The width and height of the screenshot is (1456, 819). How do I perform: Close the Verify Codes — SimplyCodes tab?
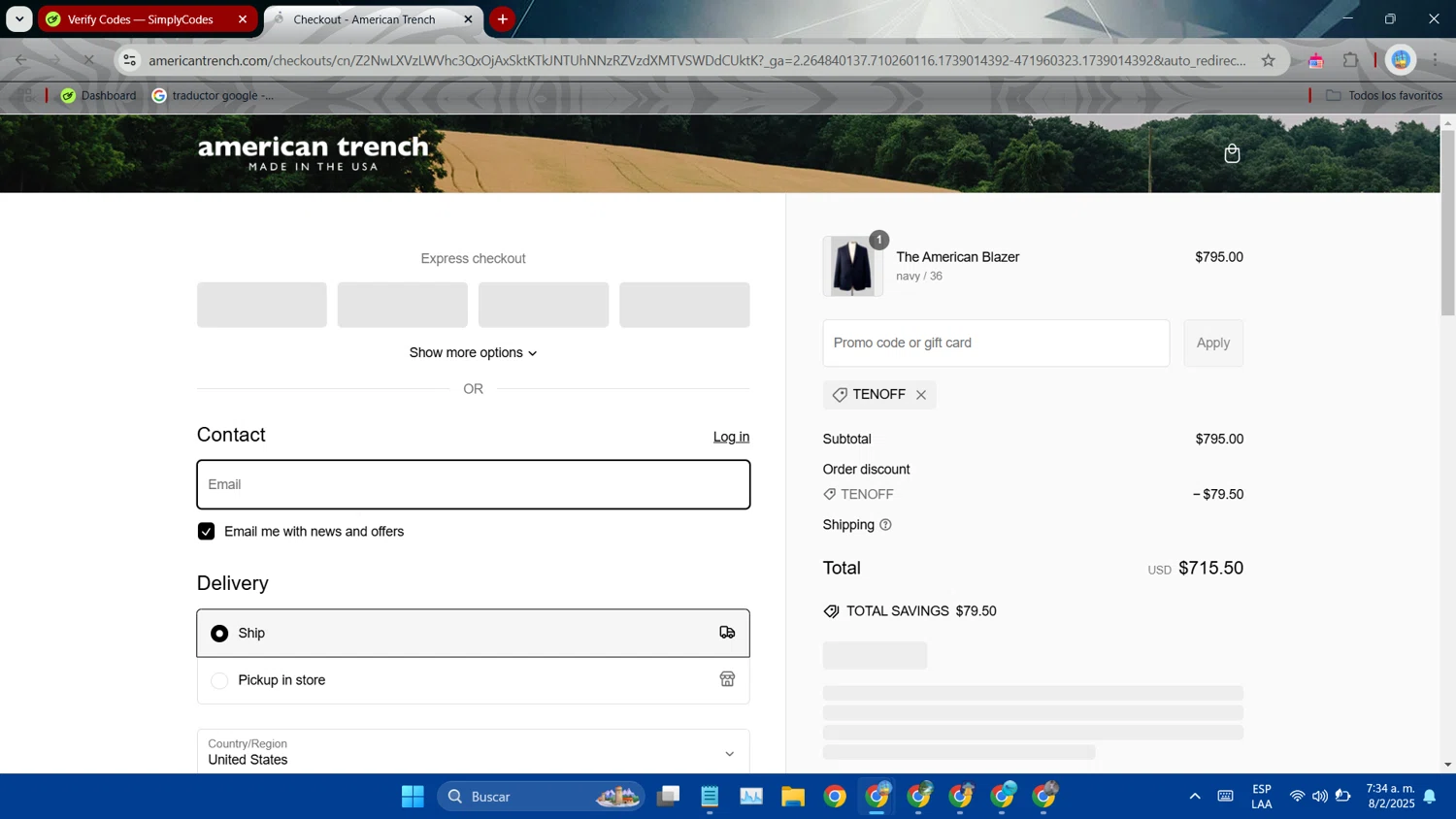[243, 19]
